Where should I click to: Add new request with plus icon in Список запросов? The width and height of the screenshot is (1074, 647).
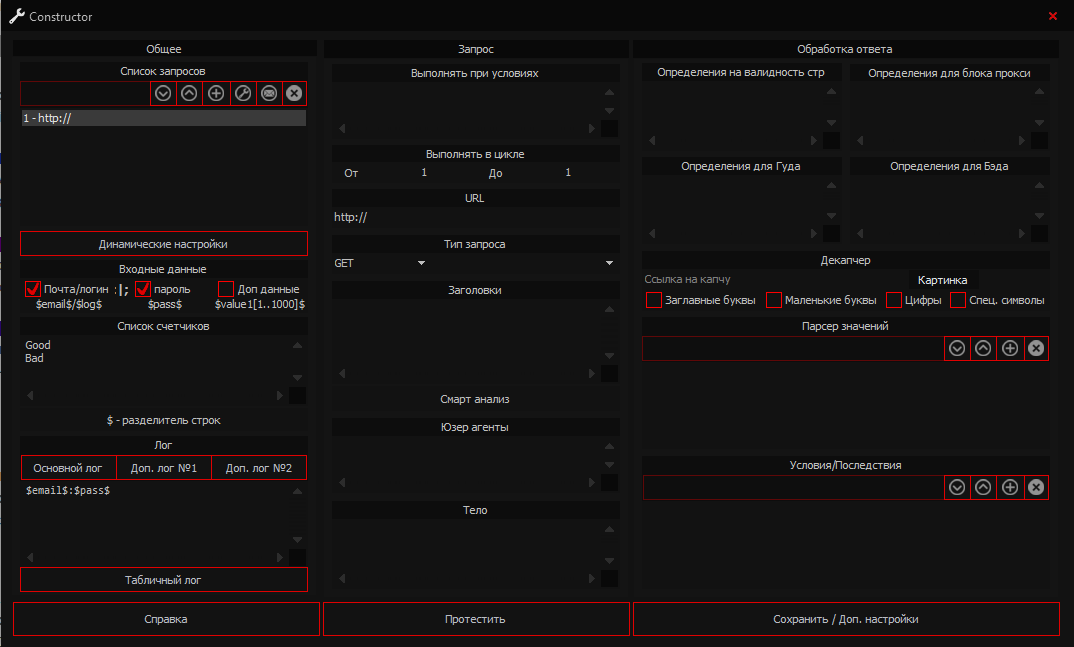pyautogui.click(x=216, y=93)
